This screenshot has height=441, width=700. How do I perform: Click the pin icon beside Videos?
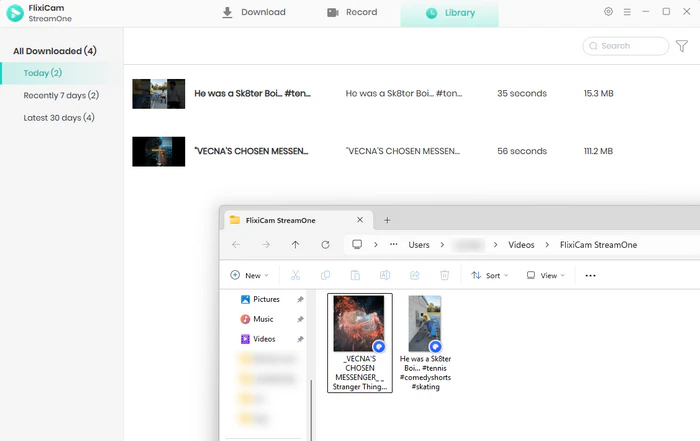pos(300,339)
